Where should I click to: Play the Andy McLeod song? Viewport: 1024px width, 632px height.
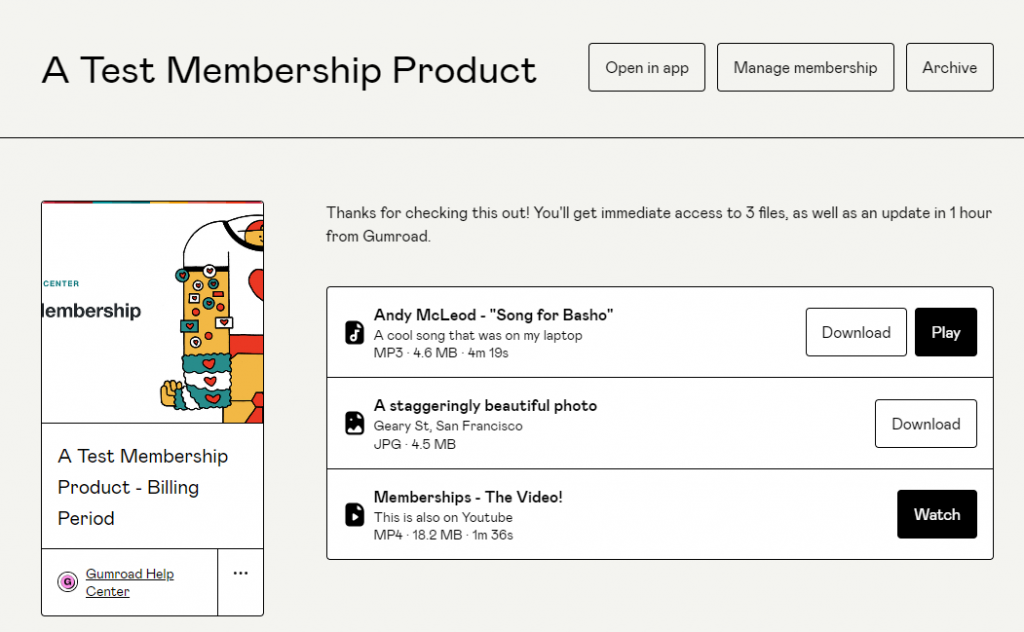[945, 332]
